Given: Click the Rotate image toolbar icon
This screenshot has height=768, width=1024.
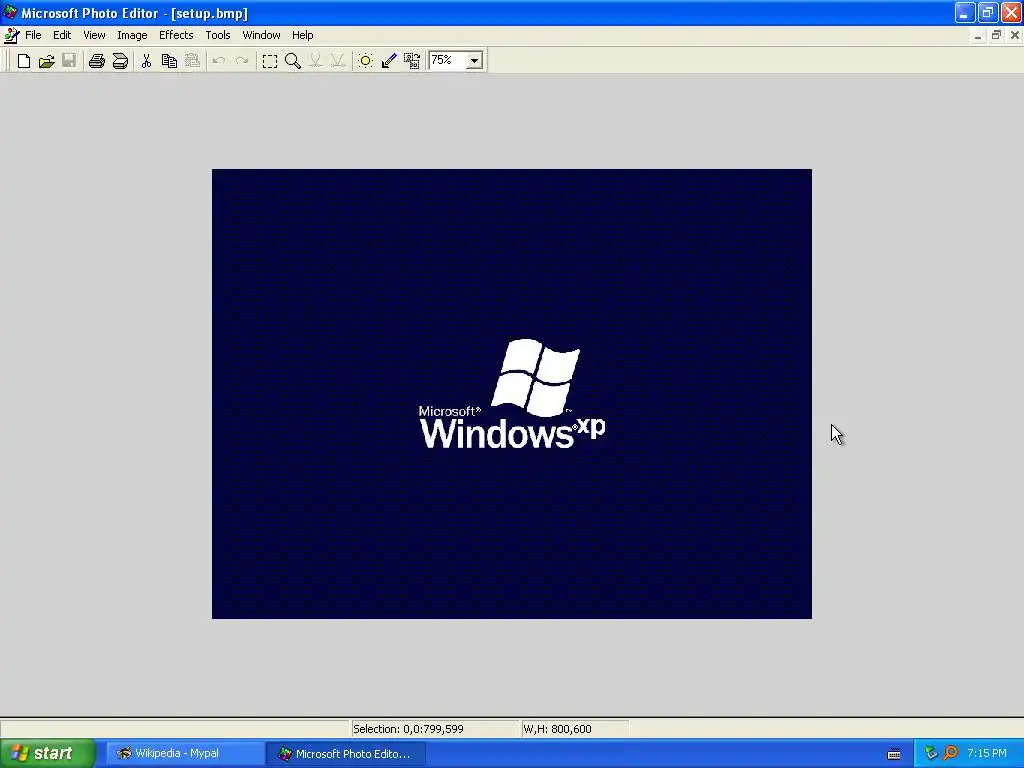Looking at the screenshot, I should pos(411,61).
